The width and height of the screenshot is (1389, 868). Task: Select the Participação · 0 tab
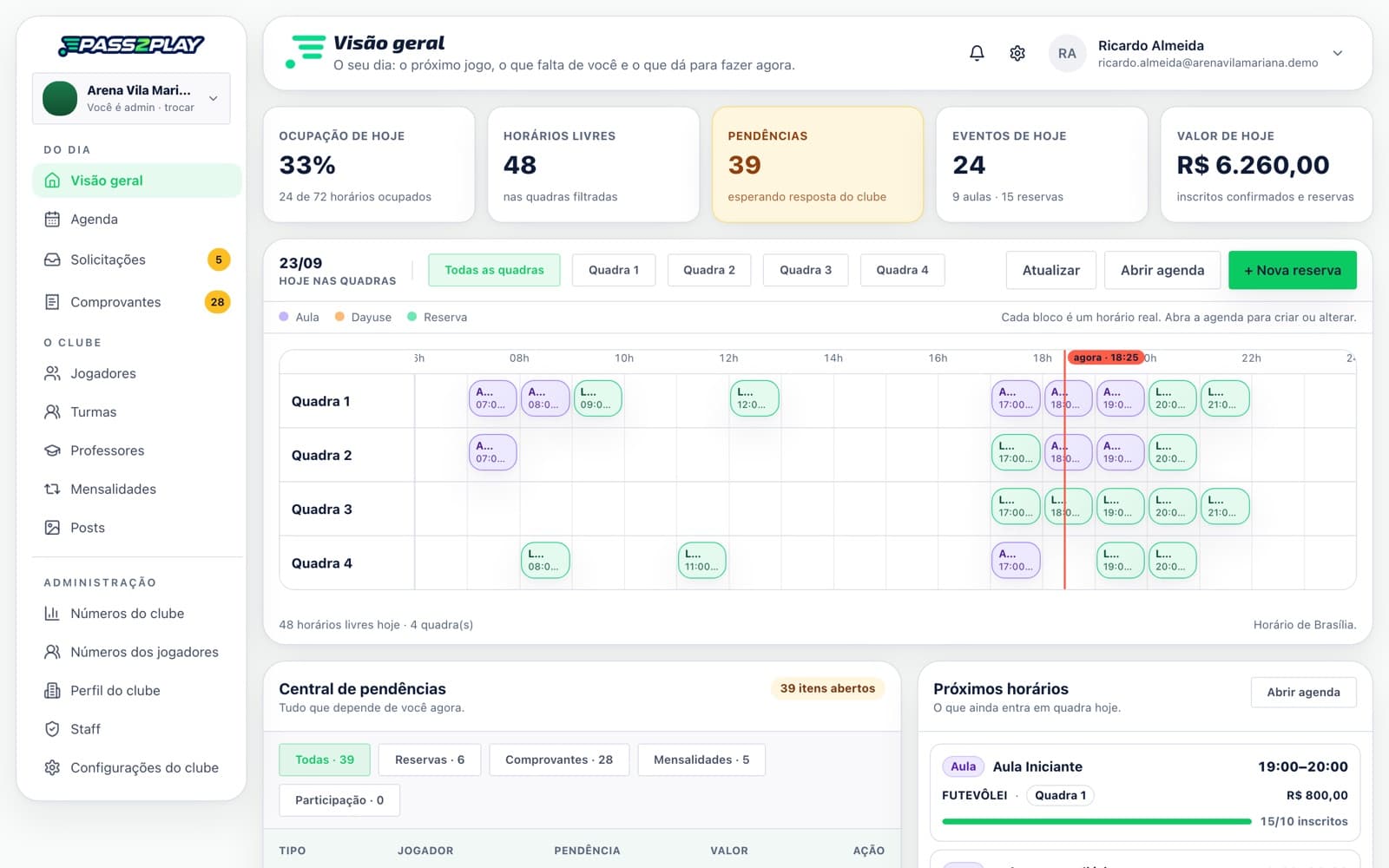339,800
